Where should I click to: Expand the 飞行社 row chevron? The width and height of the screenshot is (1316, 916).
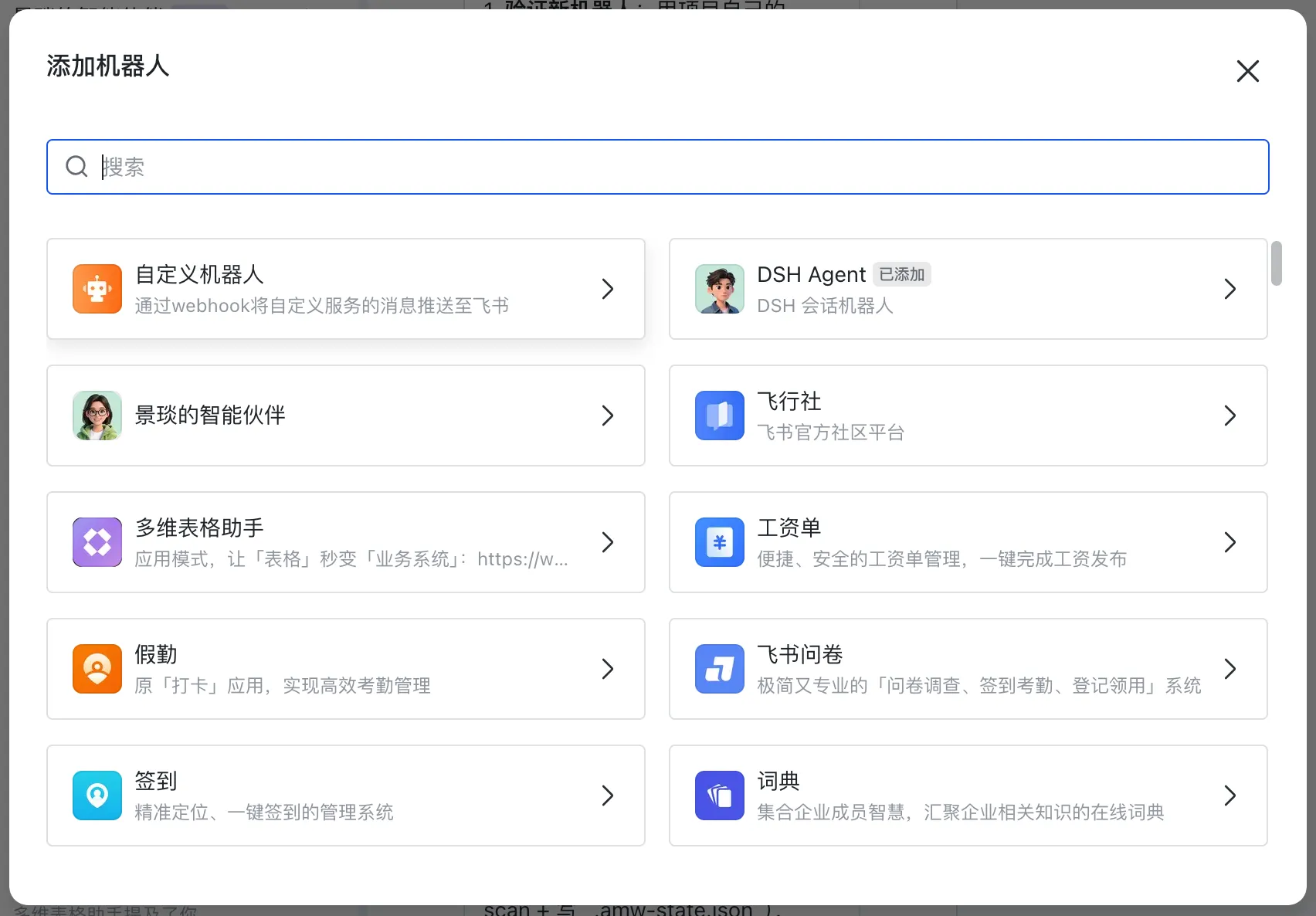point(1230,416)
